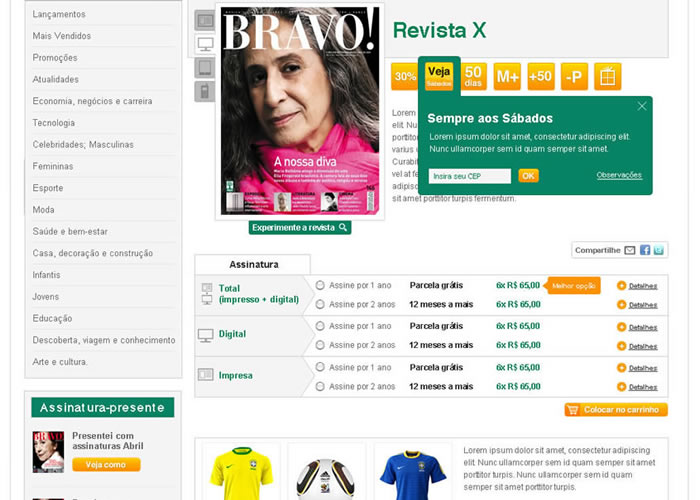Select Impresa plan Assine por 2 anos
The height and width of the screenshot is (500, 700).
[x=320, y=387]
